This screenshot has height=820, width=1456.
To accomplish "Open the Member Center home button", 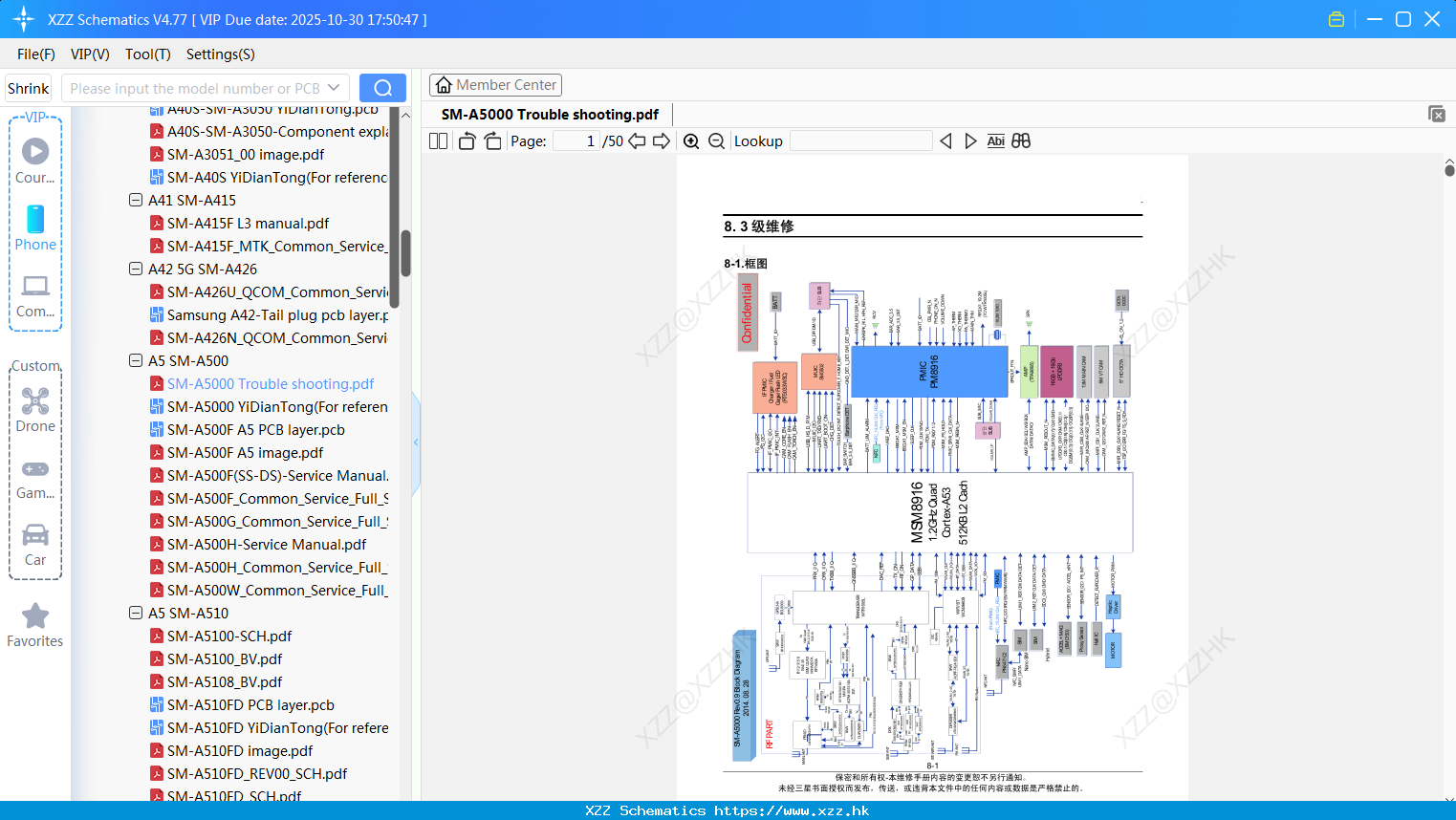I will [x=495, y=85].
